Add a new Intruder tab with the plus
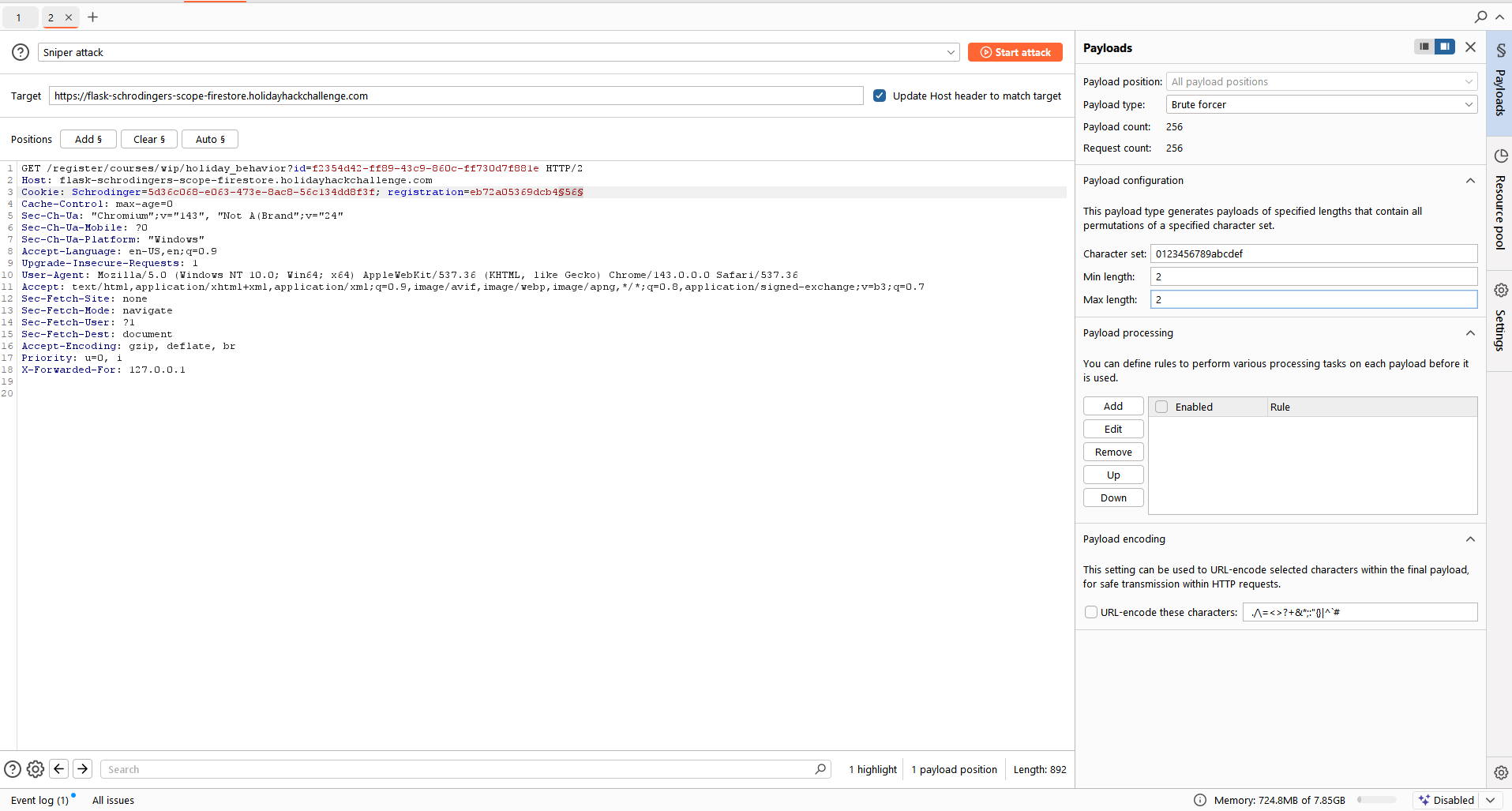 (x=92, y=17)
